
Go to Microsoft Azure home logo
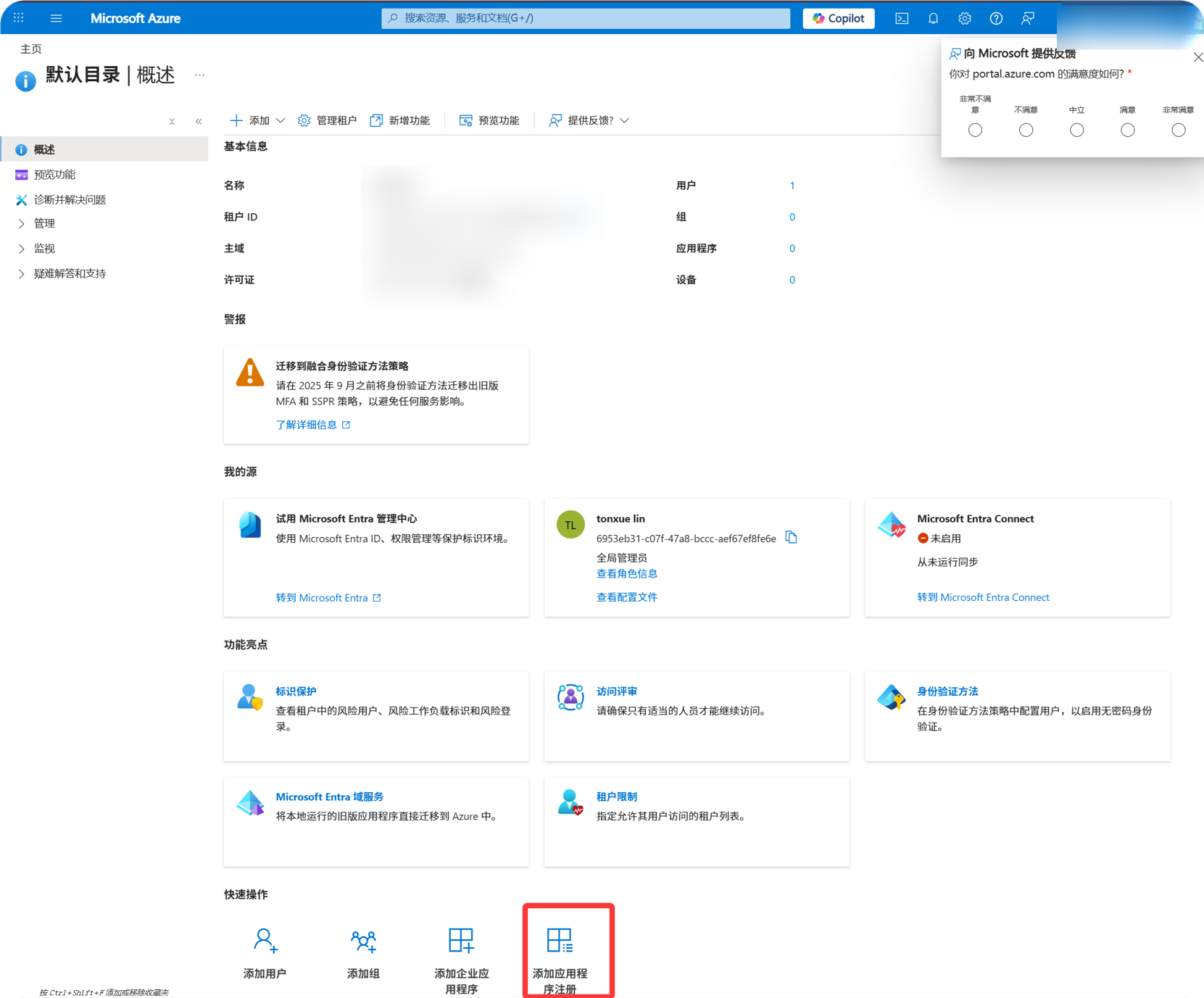click(136, 18)
